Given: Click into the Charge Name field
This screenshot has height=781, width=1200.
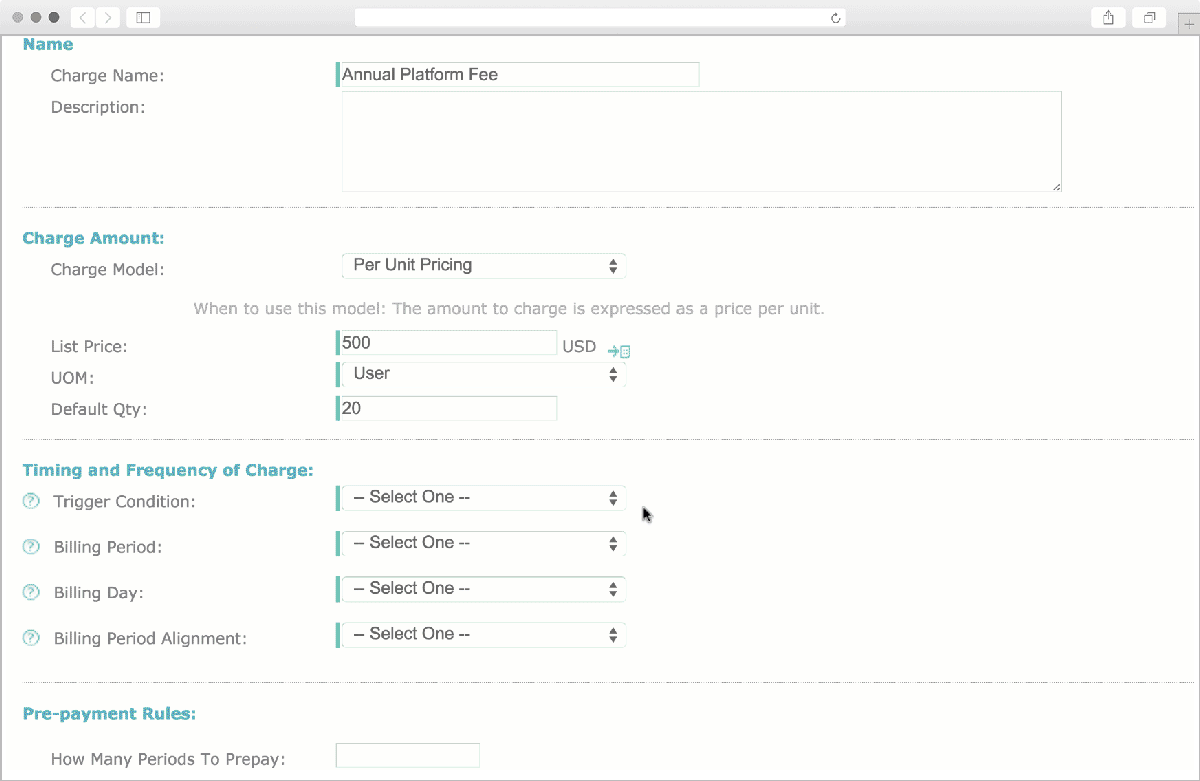Looking at the screenshot, I should (x=518, y=75).
